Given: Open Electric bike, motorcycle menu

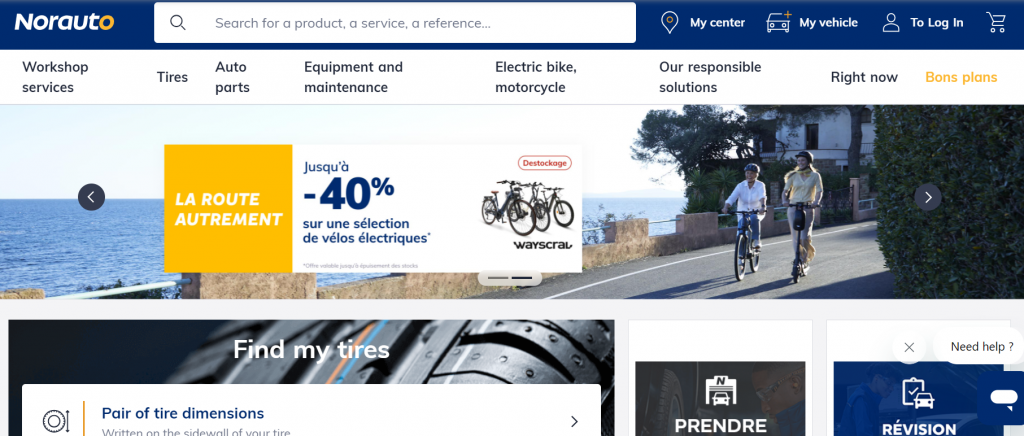Looking at the screenshot, I should click(x=536, y=77).
